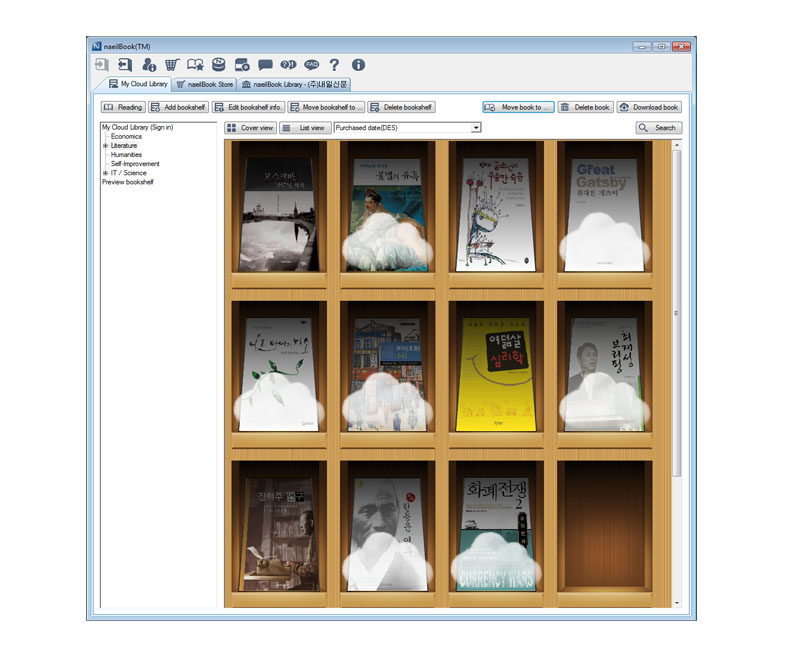Open the FAQ bubble icon
Screen dimensions: 794x657
[312, 65]
